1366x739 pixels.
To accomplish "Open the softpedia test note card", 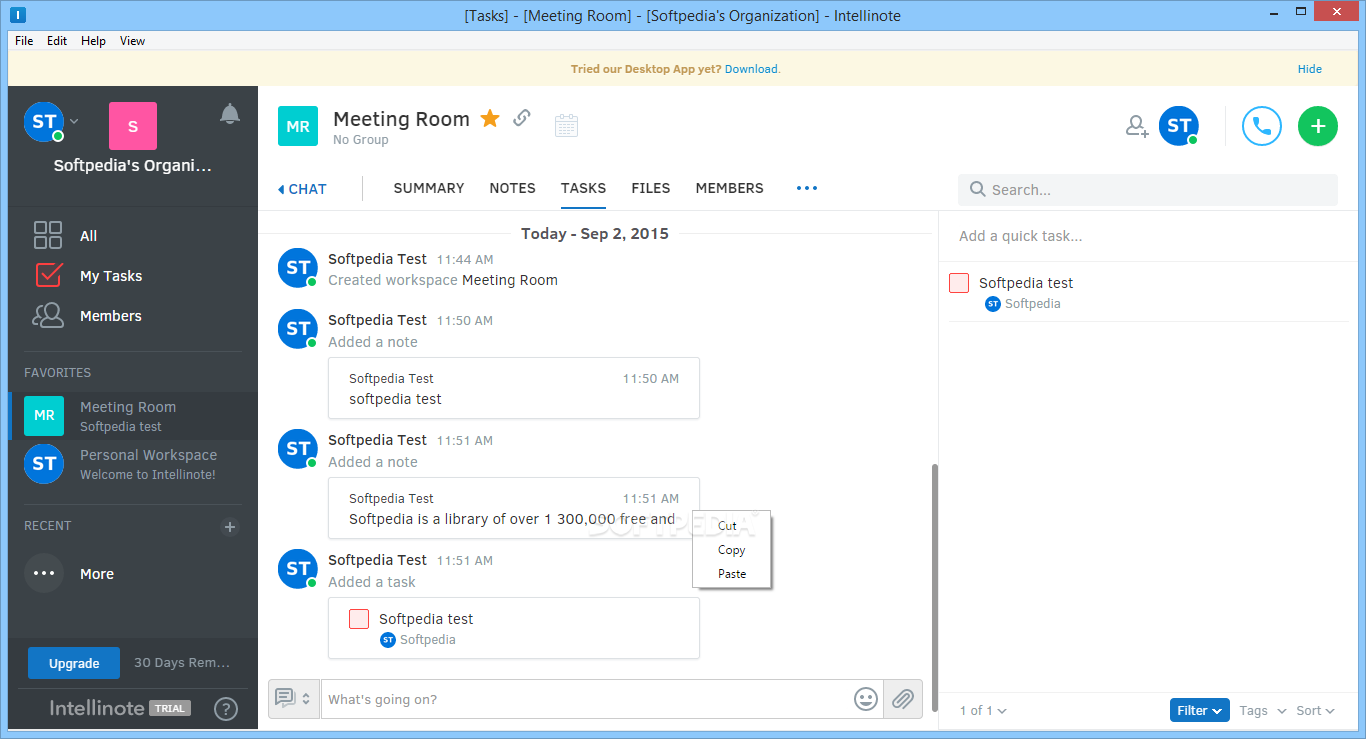I will [x=514, y=388].
